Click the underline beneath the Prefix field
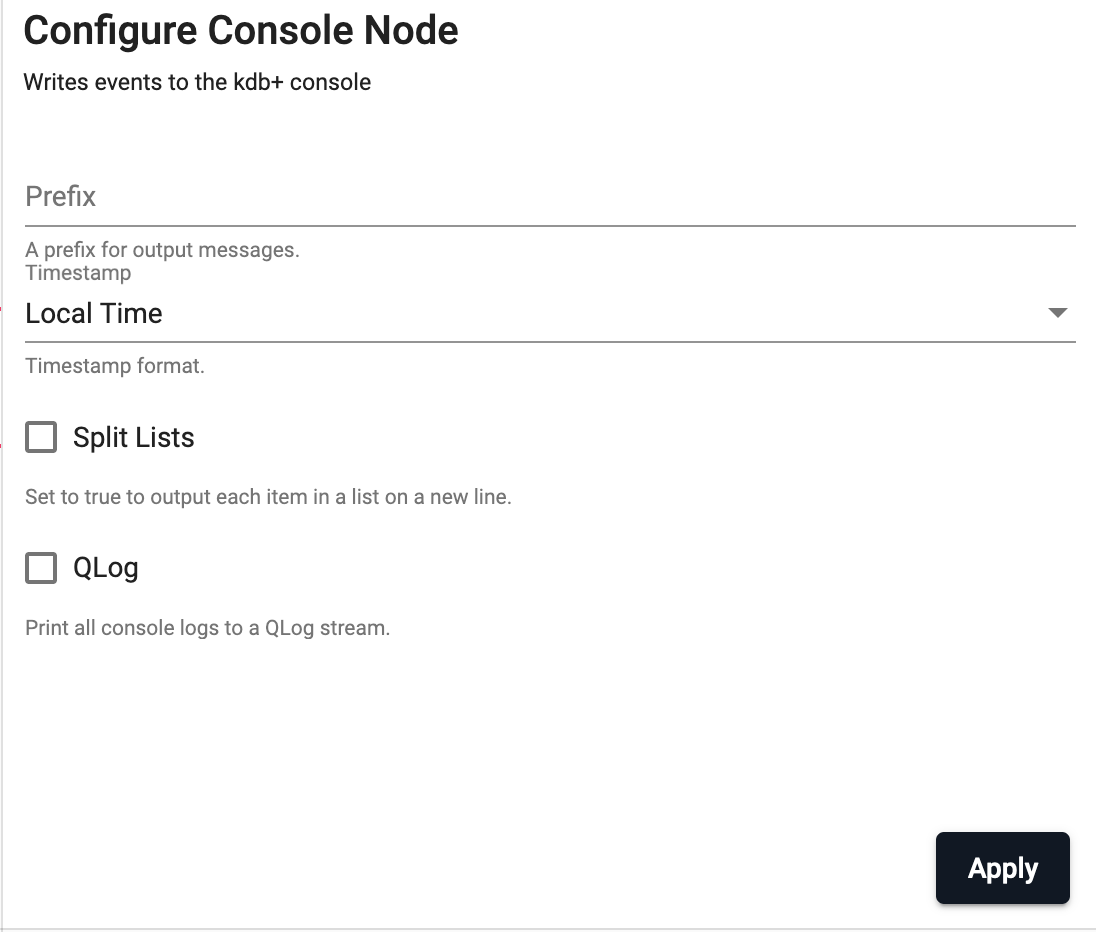Screen dimensions: 1096x932 [x=550, y=226]
